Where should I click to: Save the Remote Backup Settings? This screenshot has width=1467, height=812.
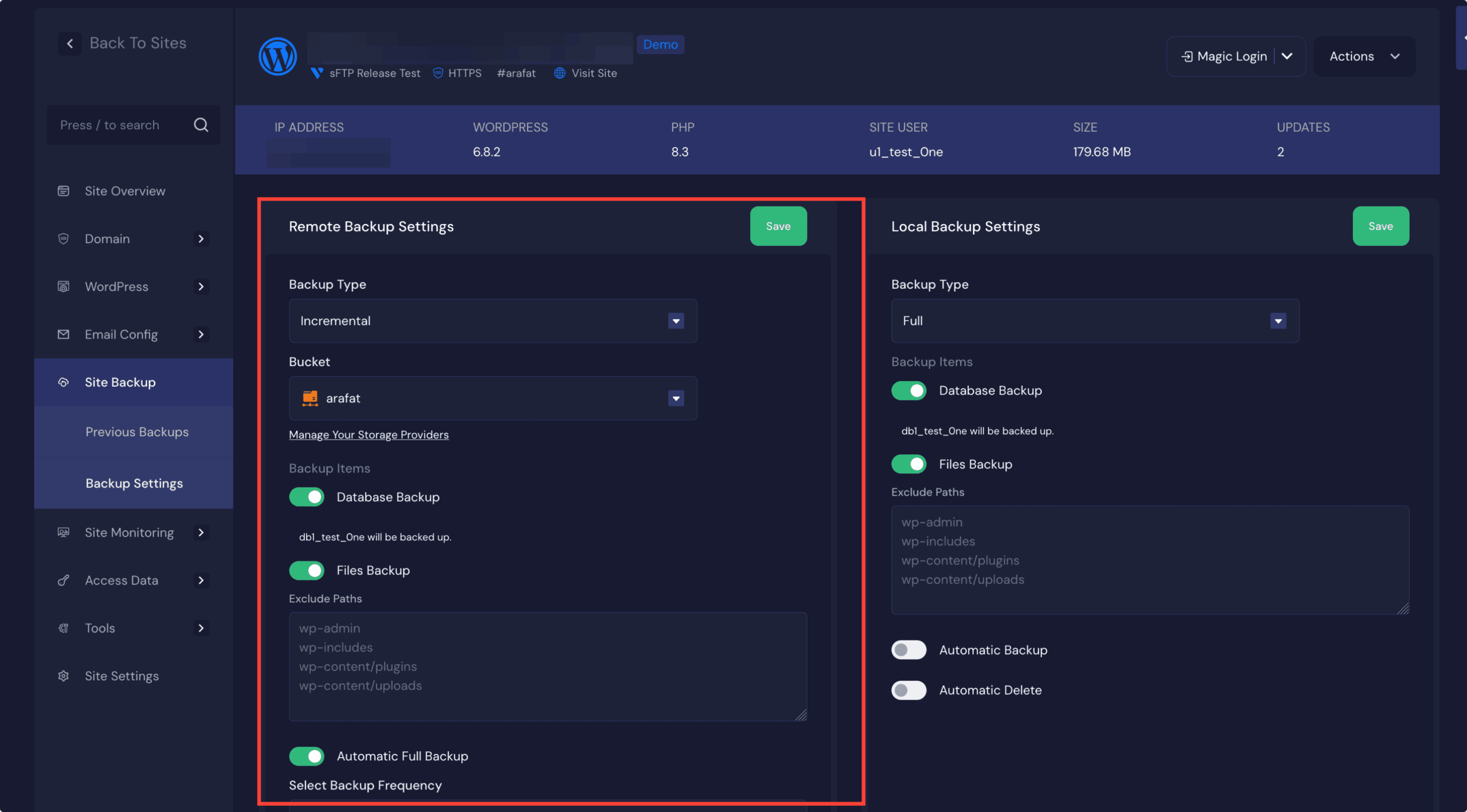click(x=778, y=226)
